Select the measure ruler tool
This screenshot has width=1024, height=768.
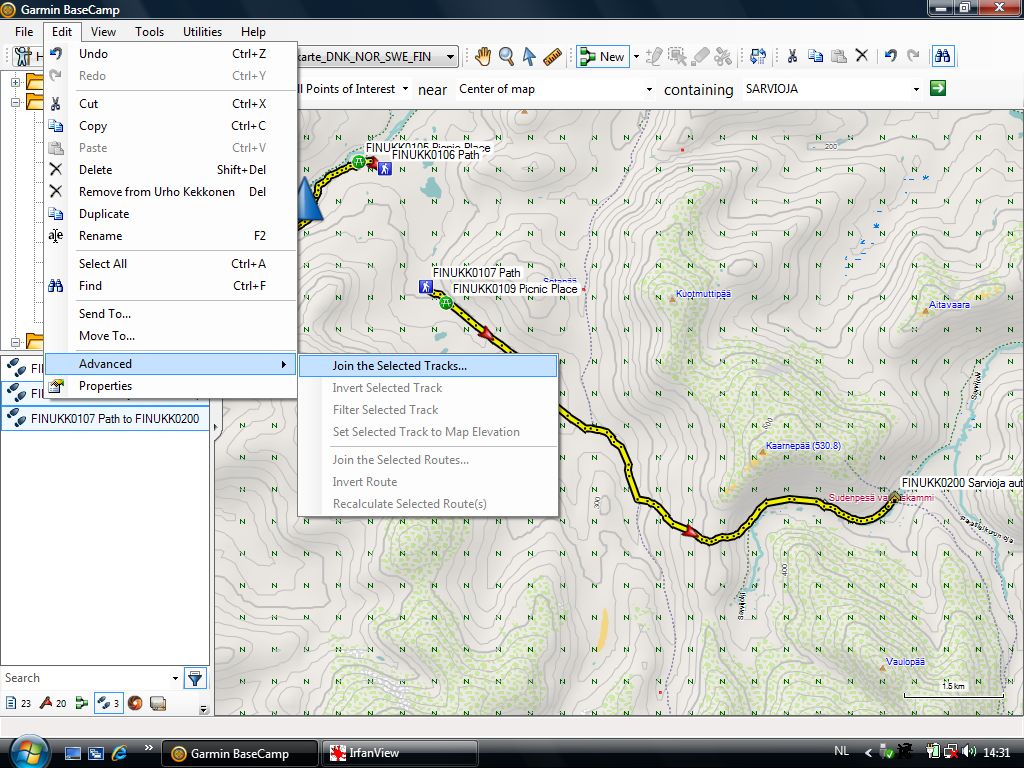click(552, 57)
